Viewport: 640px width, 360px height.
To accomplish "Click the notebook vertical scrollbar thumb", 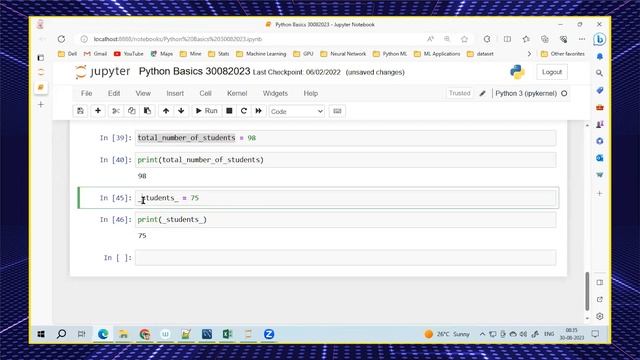I will pos(587,291).
